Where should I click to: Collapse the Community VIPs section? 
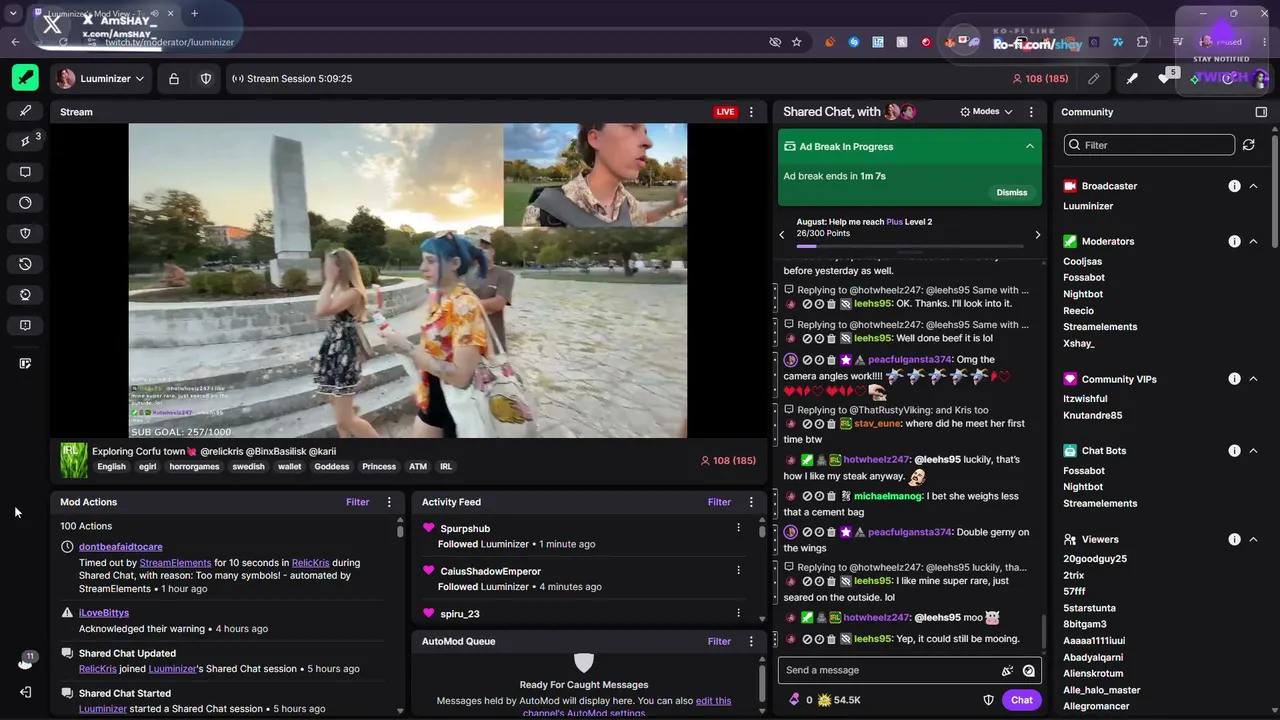(x=1254, y=379)
